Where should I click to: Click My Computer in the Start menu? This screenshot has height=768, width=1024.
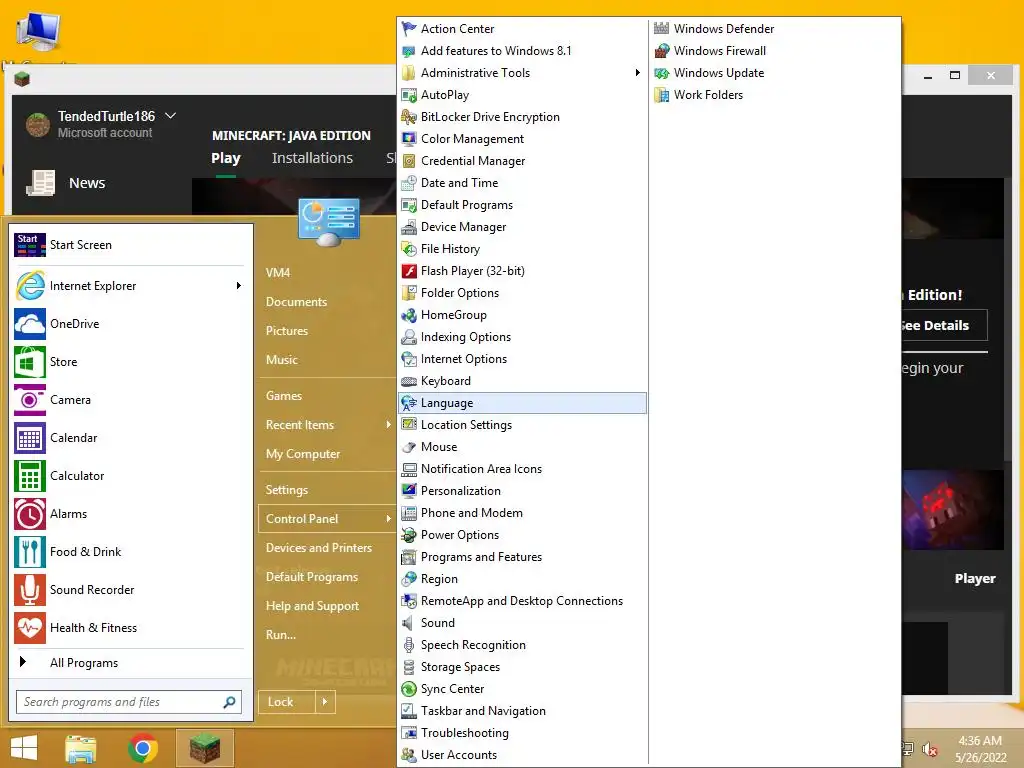click(x=303, y=454)
